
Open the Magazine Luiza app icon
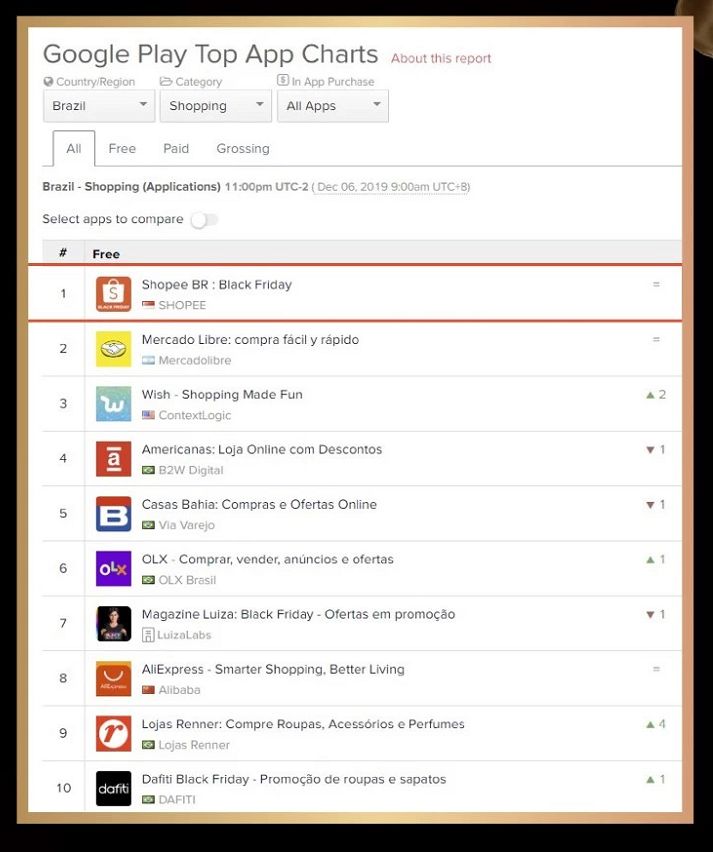point(114,624)
